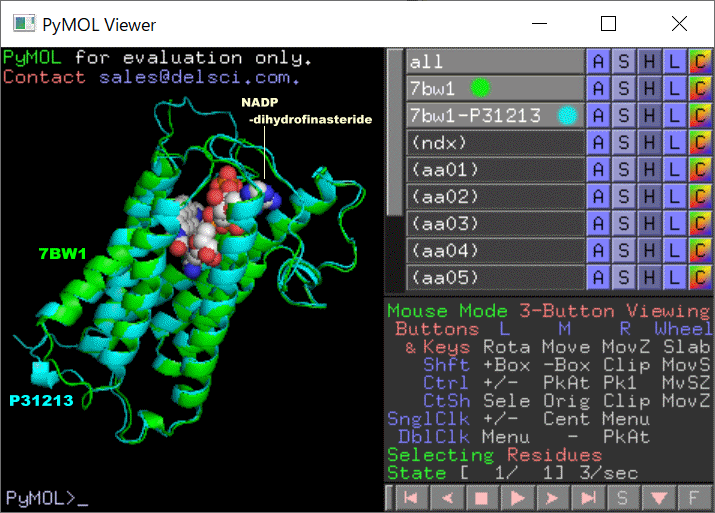This screenshot has width=715, height=513.
Task: Toggle the (aa01) selection
Action: pos(495,169)
